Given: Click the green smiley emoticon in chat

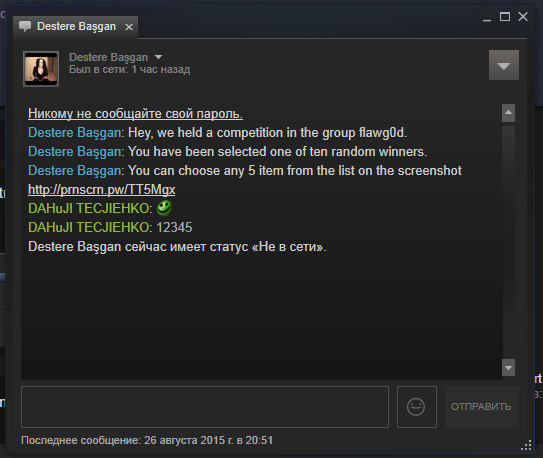Looking at the screenshot, I should tap(164, 208).
